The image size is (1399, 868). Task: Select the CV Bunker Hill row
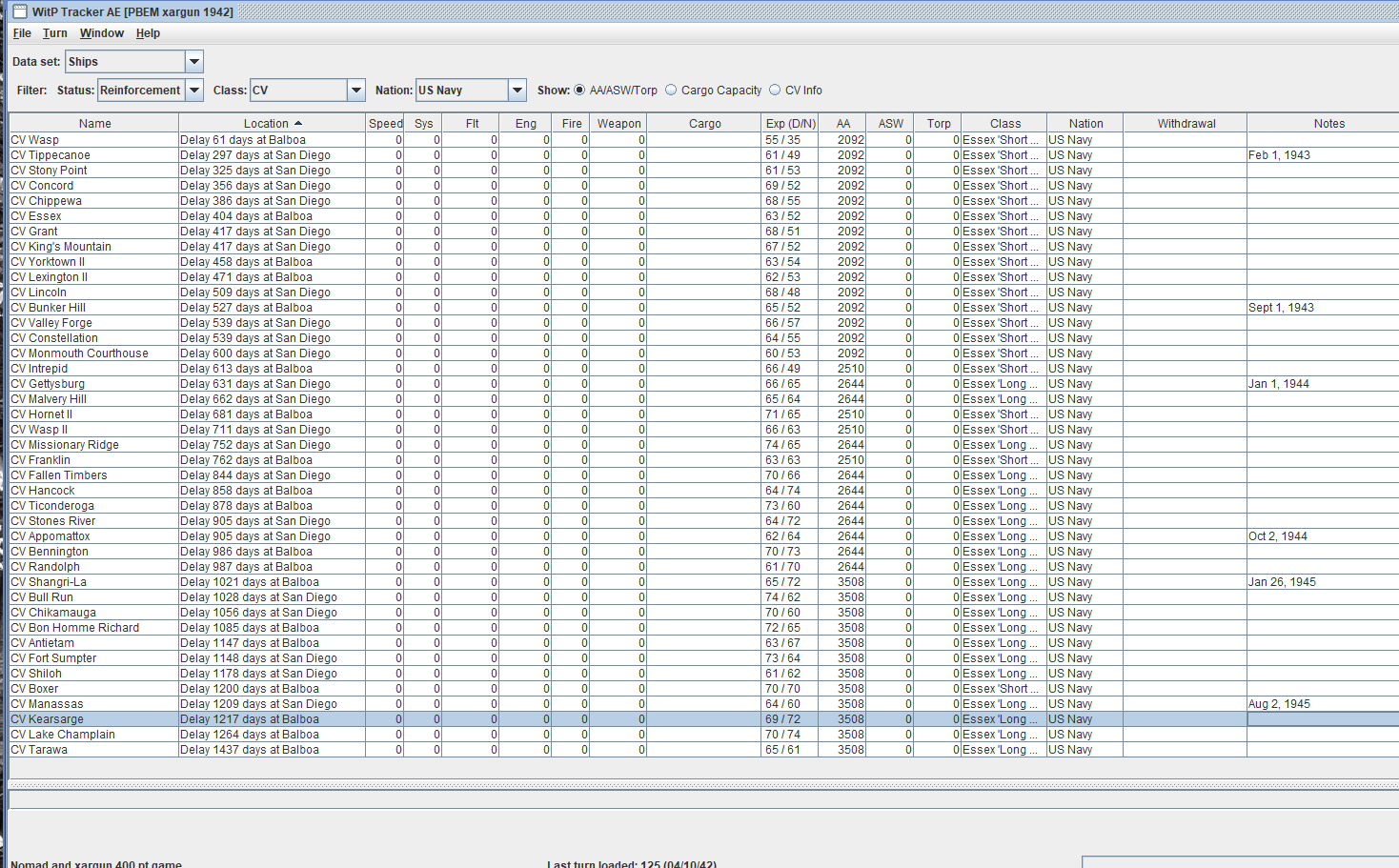point(704,308)
